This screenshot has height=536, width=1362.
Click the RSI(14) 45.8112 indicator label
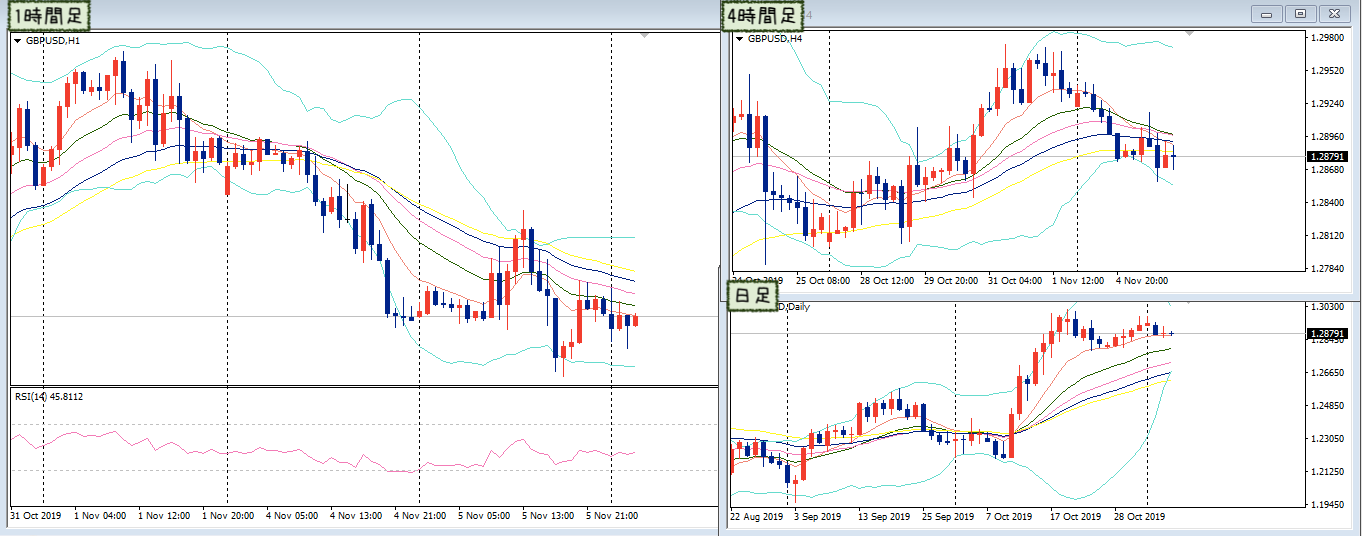coord(49,397)
